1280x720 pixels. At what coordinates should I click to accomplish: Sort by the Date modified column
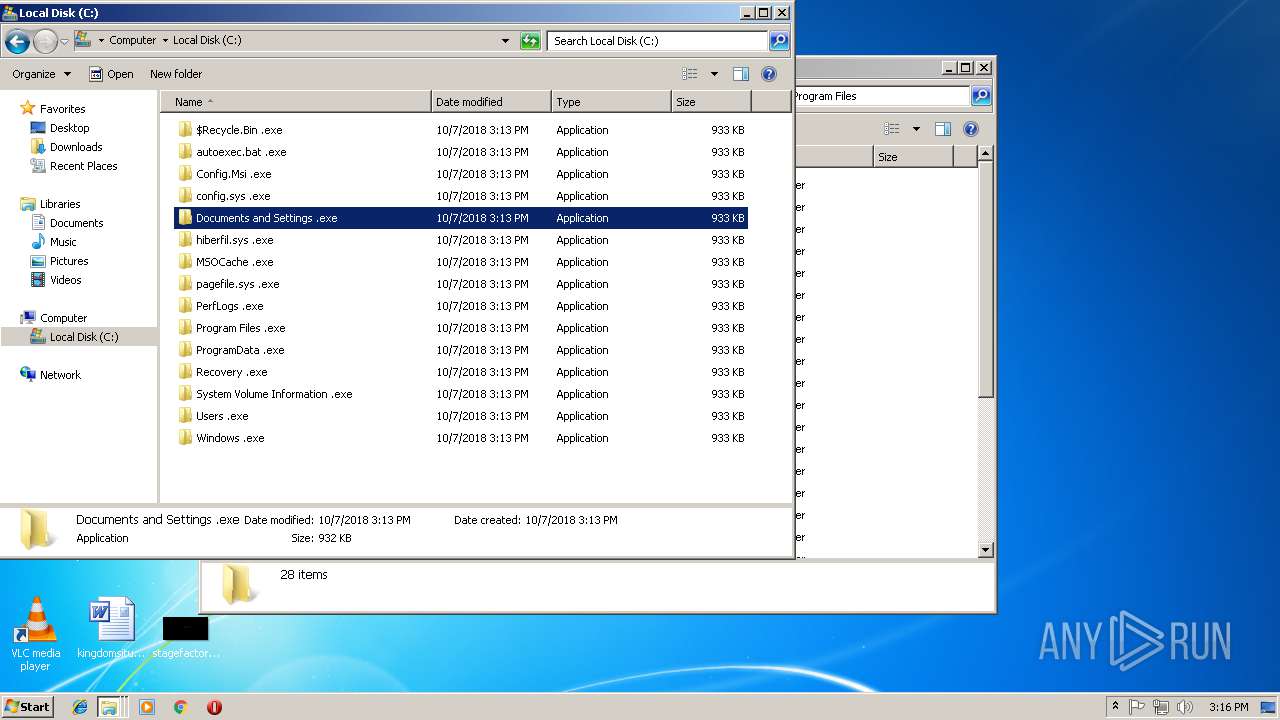491,102
